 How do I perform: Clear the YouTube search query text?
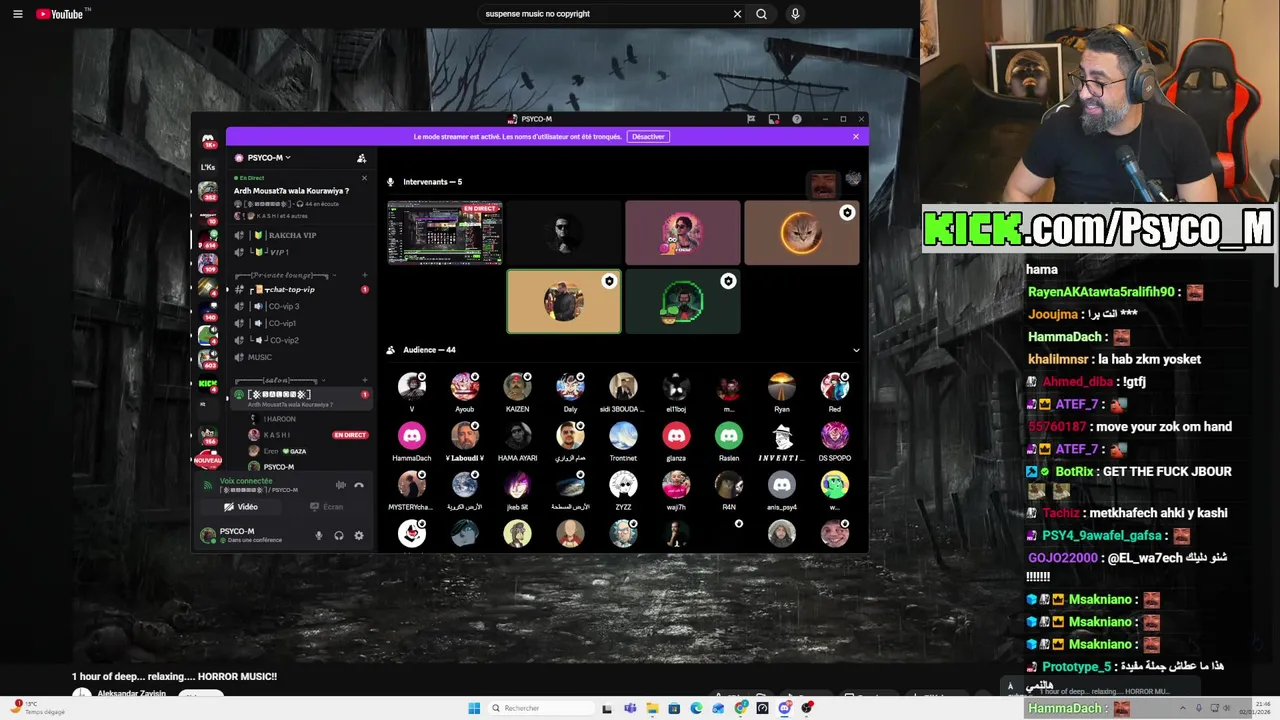click(737, 14)
